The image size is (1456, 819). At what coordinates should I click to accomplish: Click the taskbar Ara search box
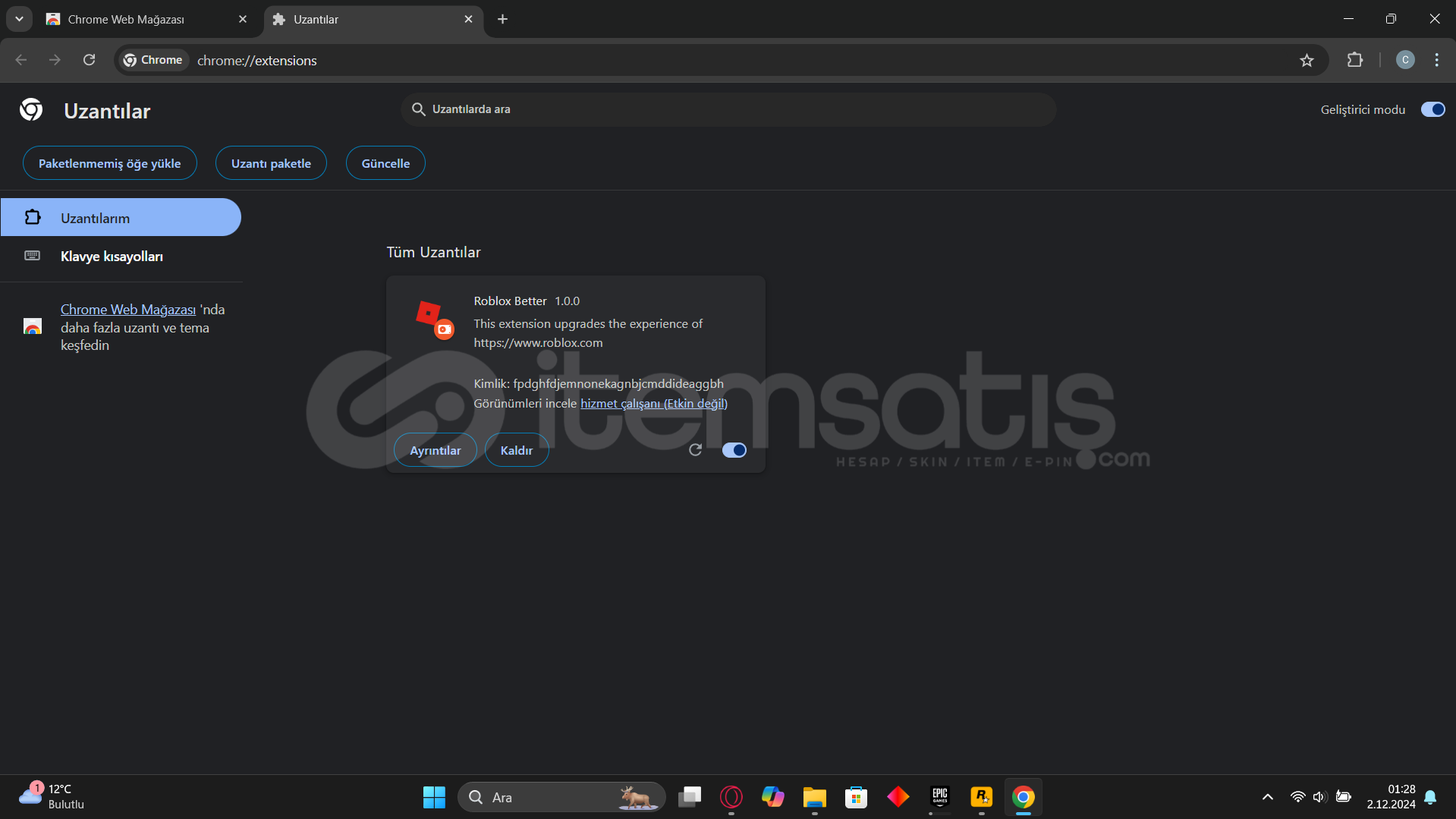(561, 797)
